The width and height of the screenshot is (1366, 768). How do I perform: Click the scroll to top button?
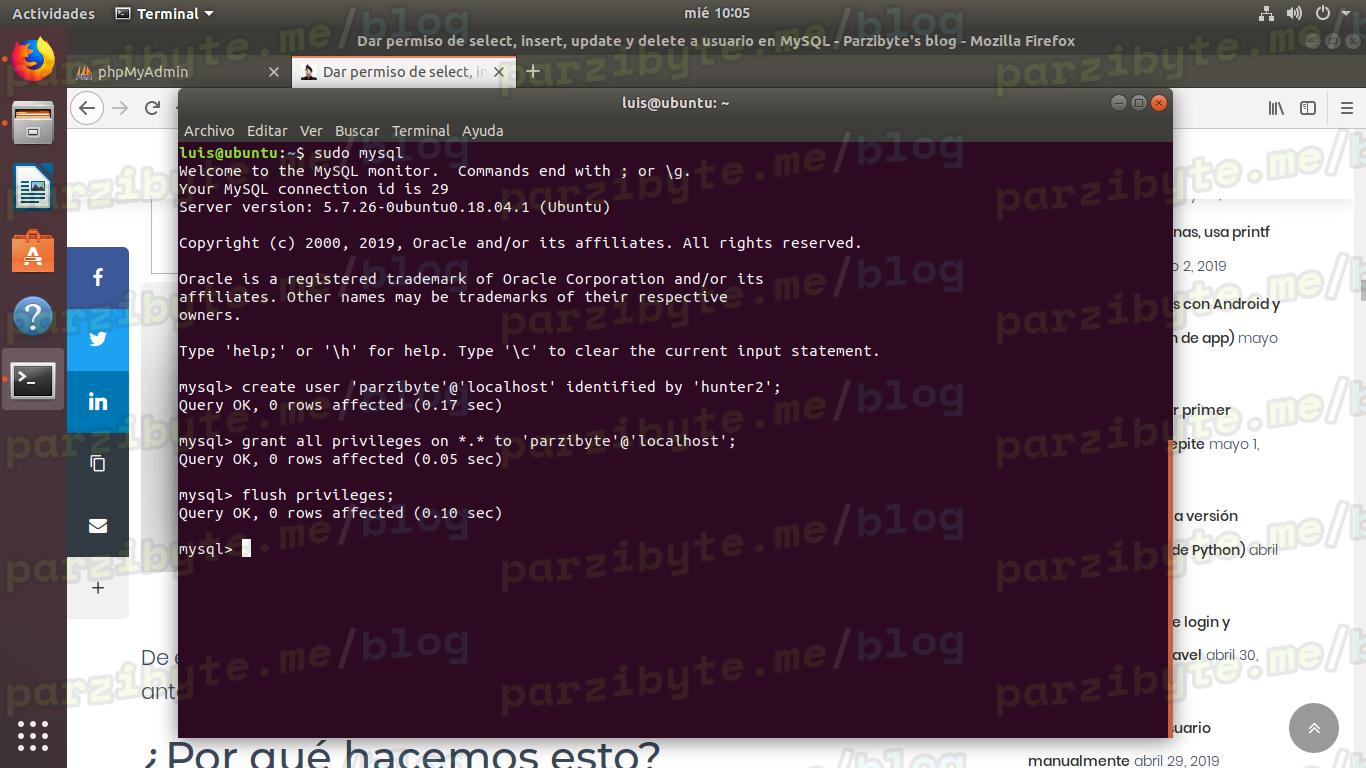pos(1313,728)
